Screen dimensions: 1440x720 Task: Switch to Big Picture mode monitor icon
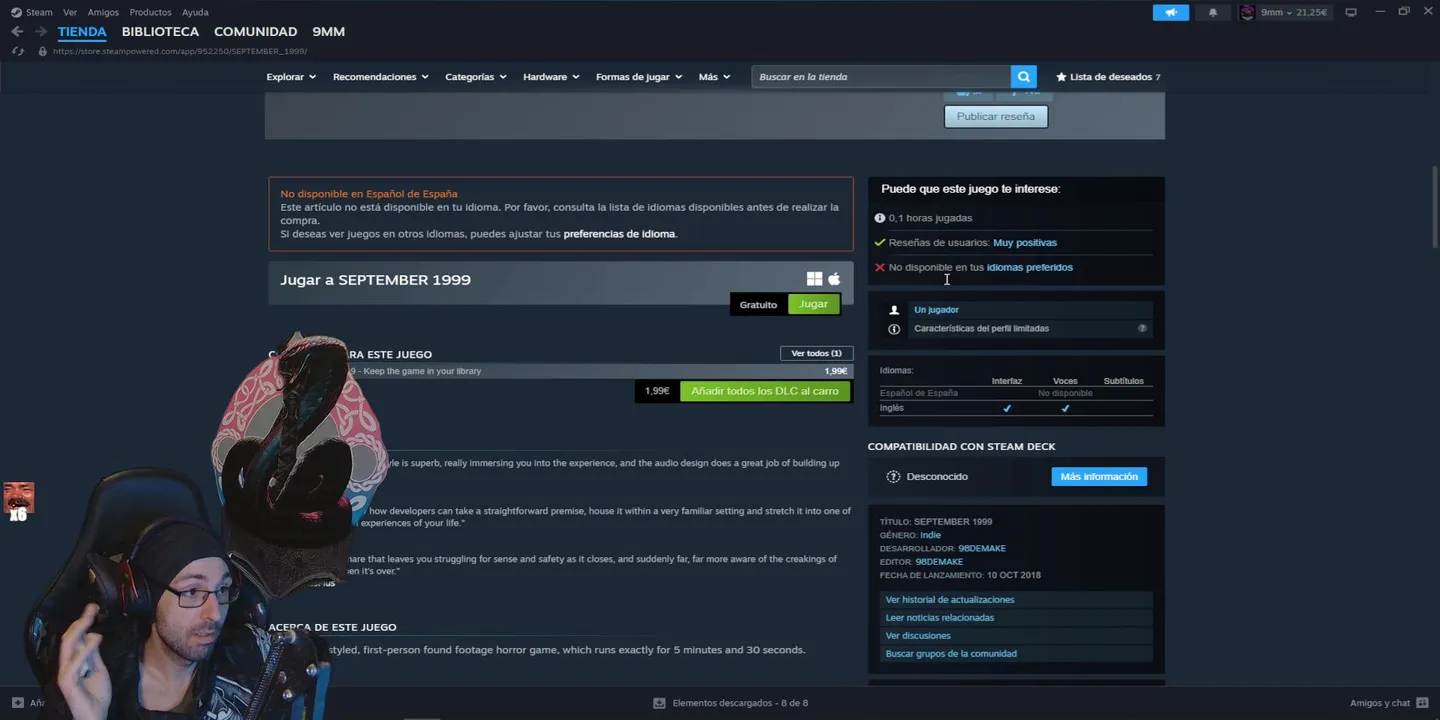point(1351,12)
